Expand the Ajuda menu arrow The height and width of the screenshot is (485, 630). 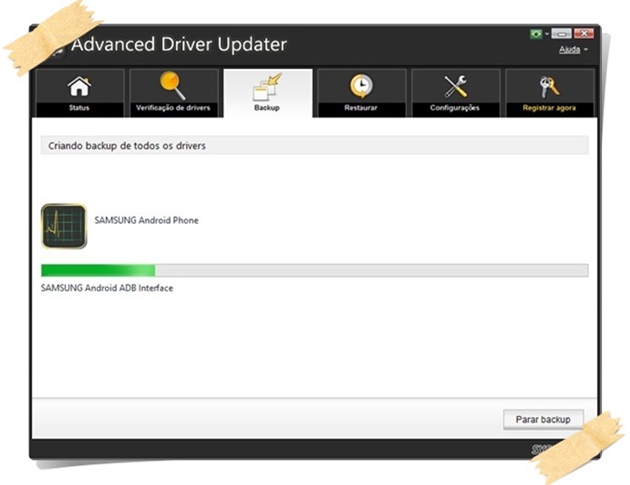point(586,50)
